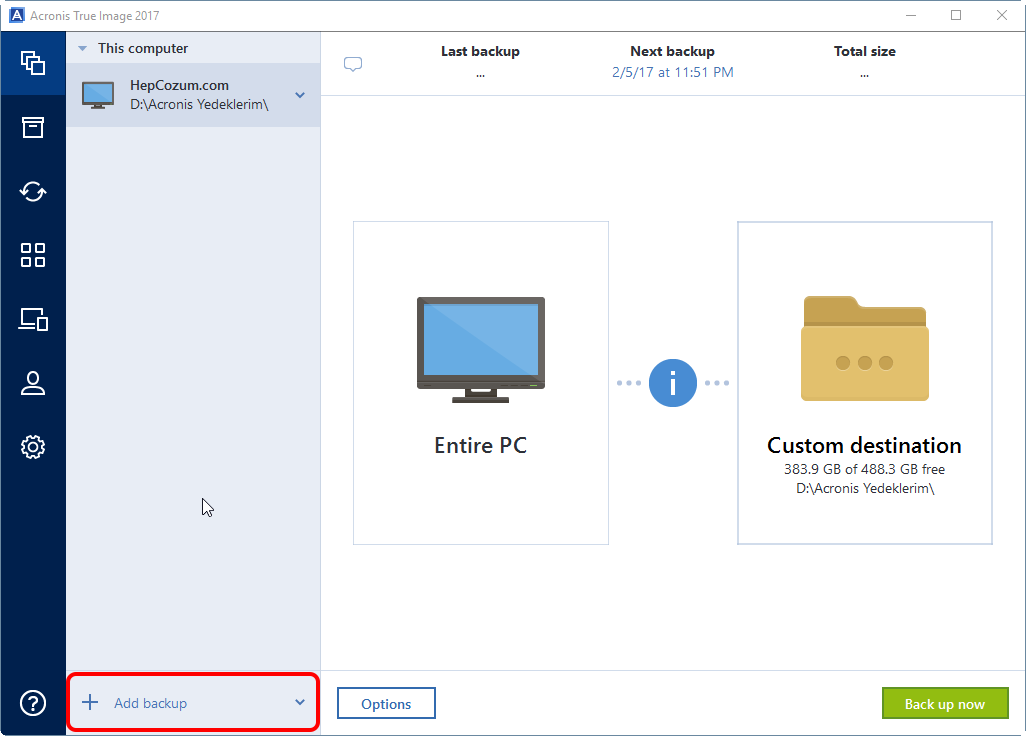
Task: Open the Account person icon
Action: 33,383
